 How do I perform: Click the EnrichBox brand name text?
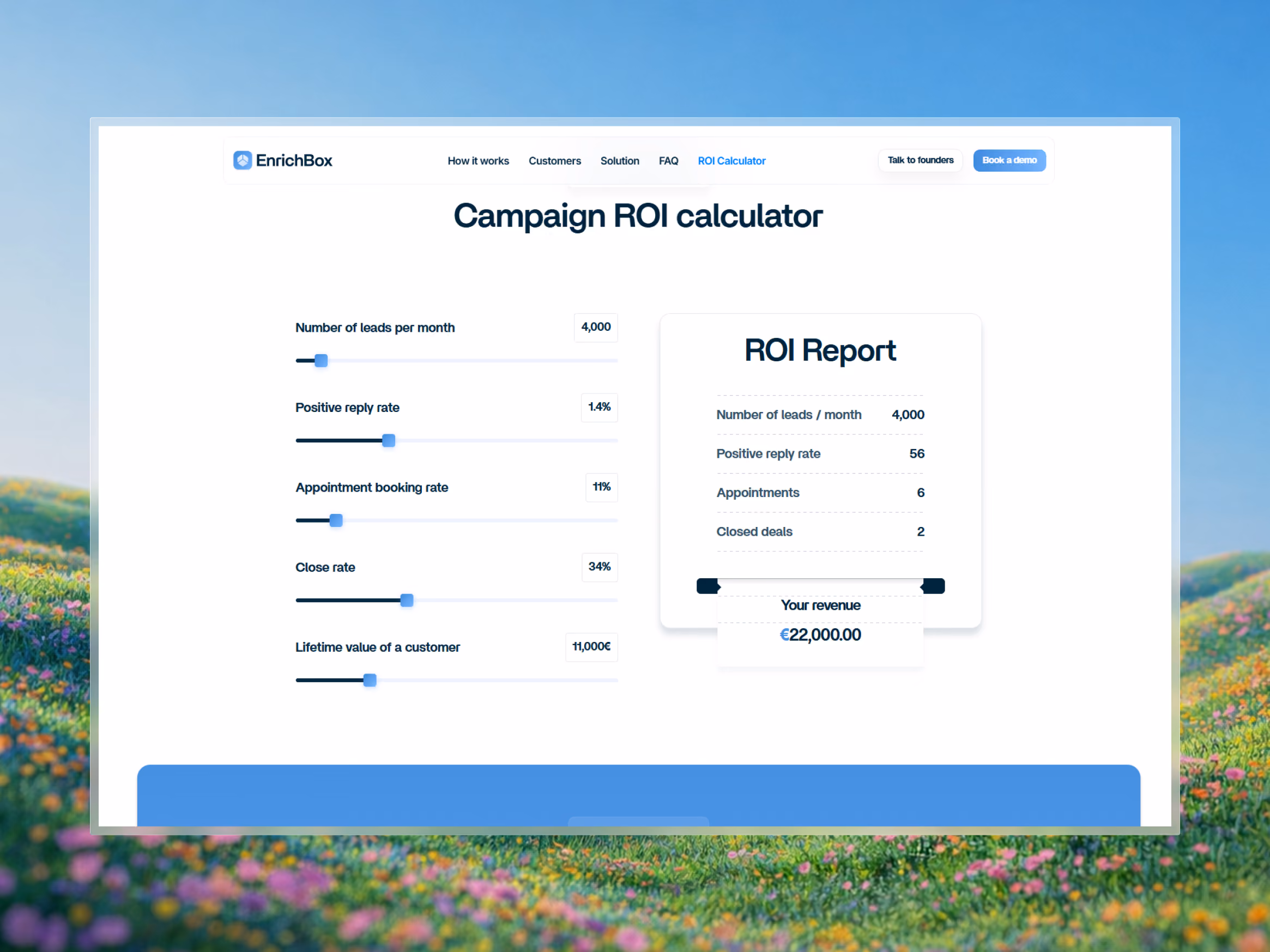point(294,160)
